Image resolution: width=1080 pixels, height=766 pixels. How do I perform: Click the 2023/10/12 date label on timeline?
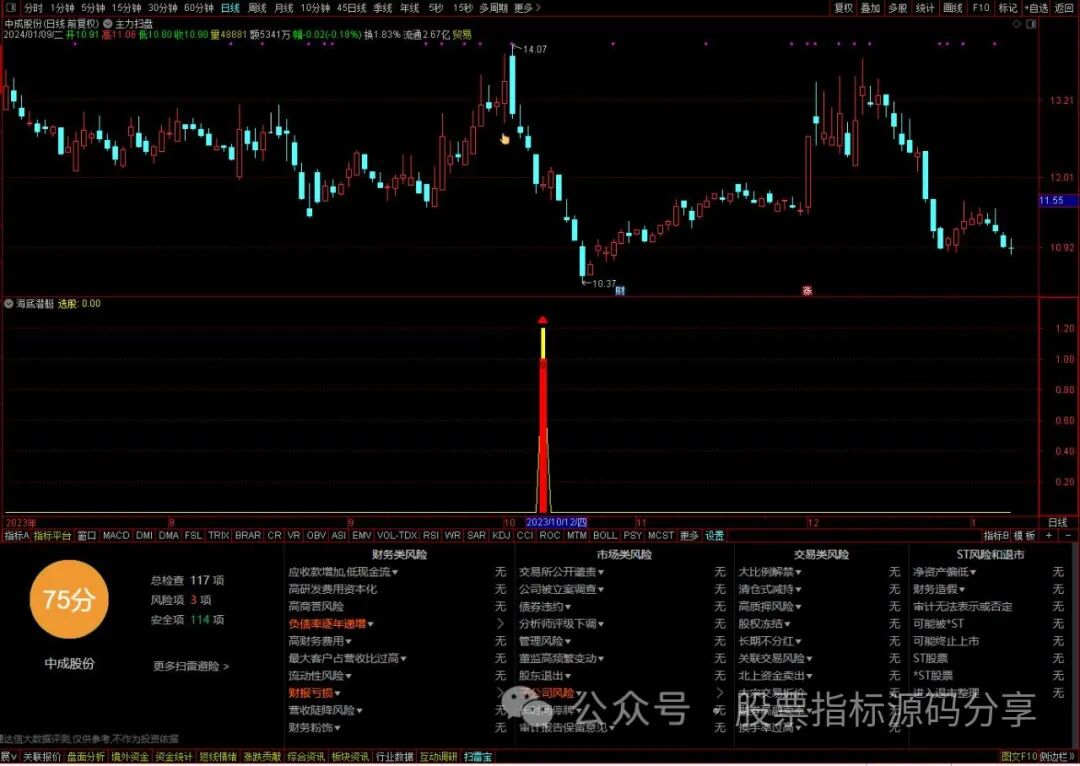(557, 523)
